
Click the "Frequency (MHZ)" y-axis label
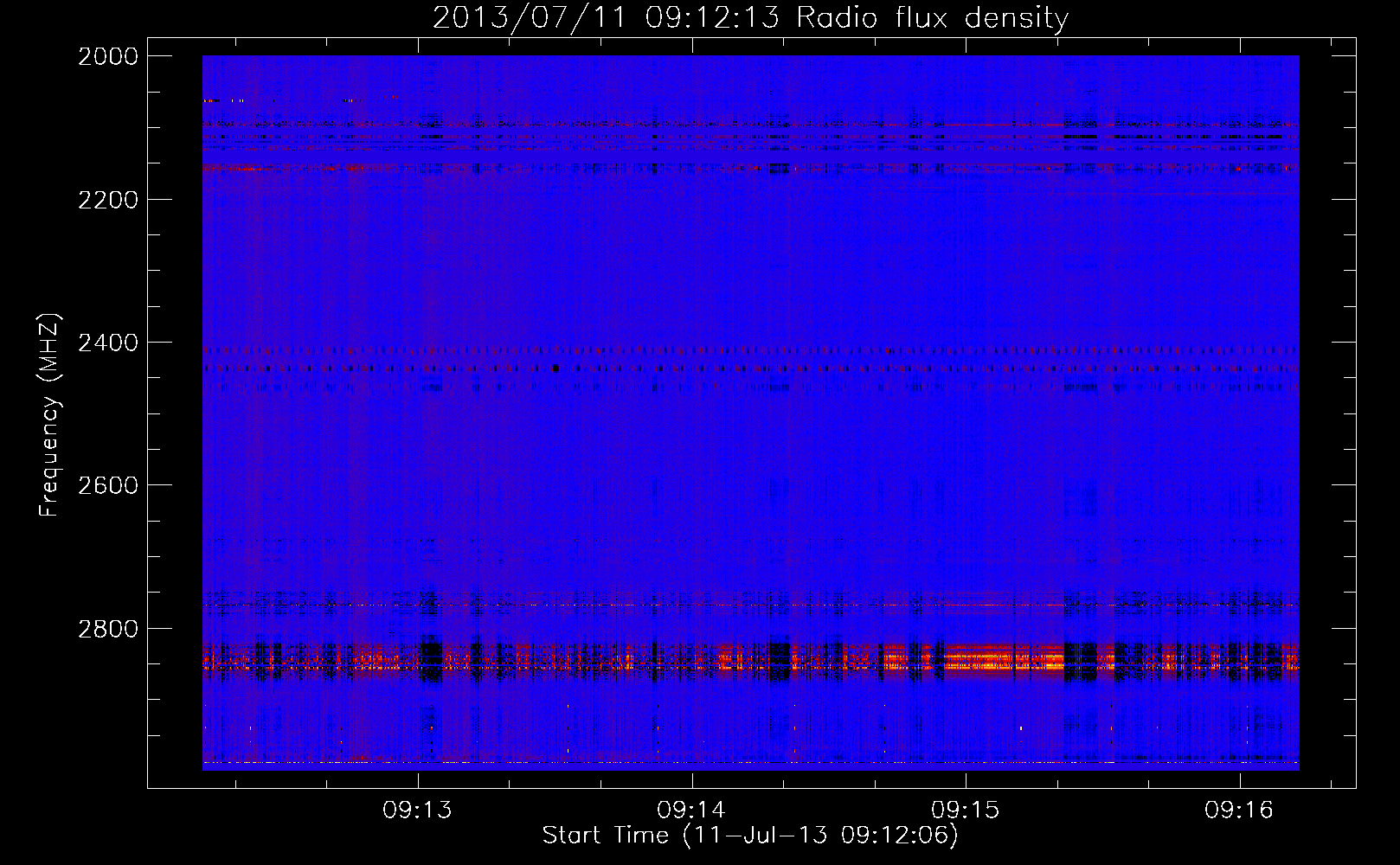[x=50, y=415]
